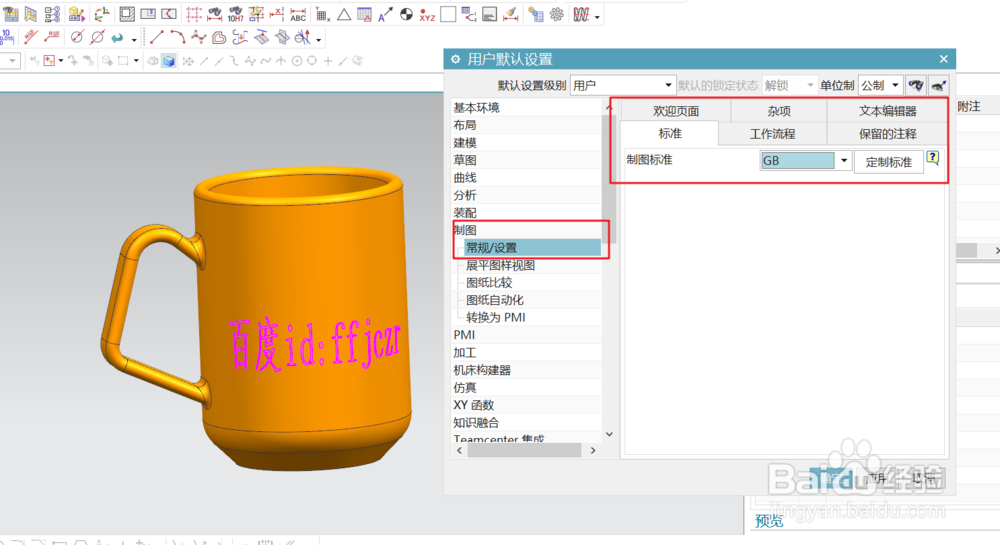Click the blue return arrow icon
Viewport: 1000px width, 545px height.
[117, 38]
